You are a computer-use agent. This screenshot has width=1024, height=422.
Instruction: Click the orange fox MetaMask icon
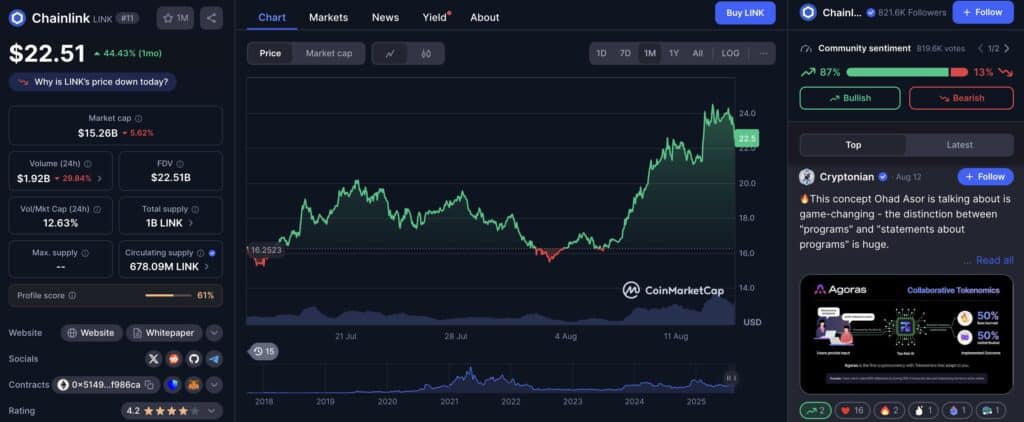[x=194, y=385]
